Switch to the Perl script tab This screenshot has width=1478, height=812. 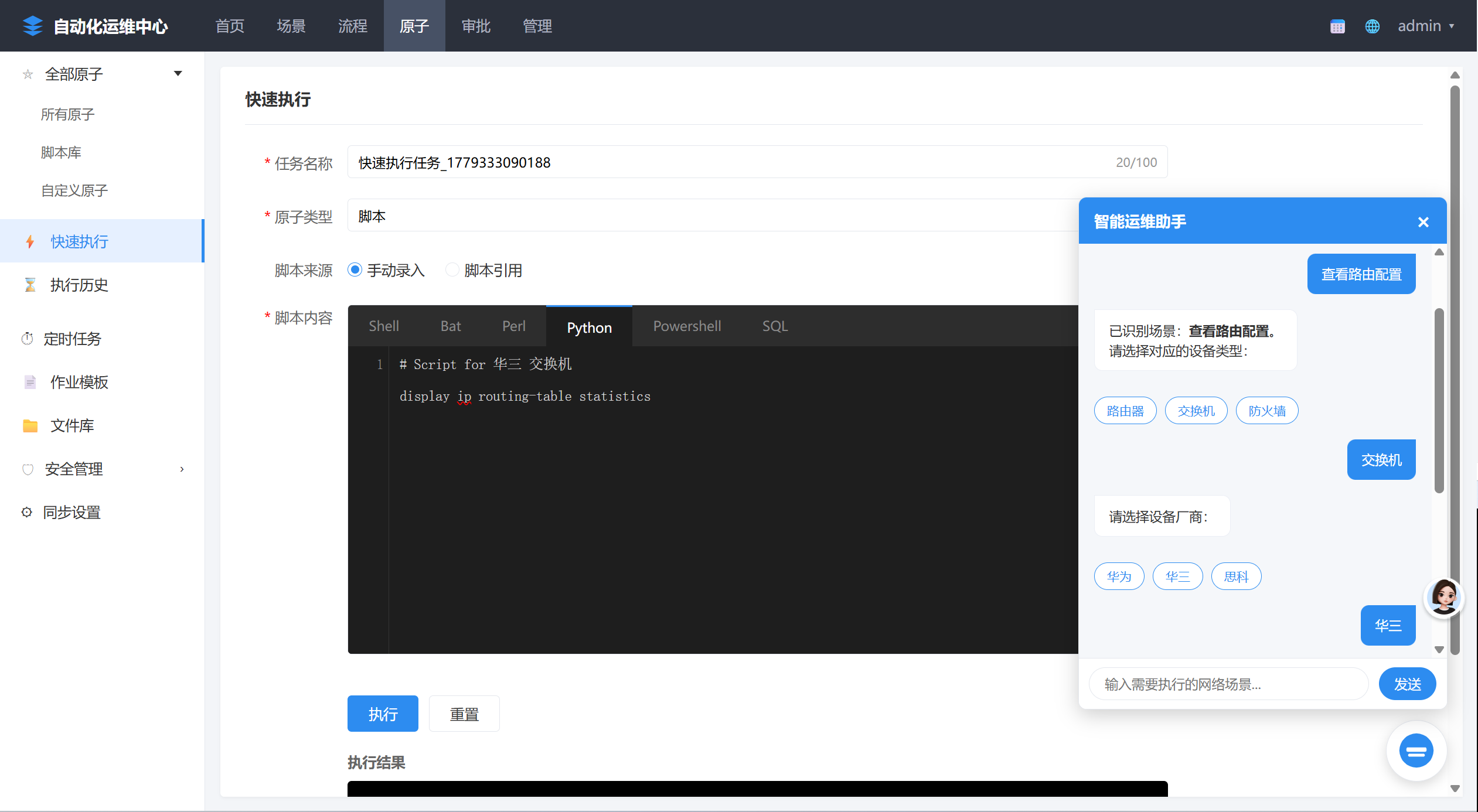pos(514,326)
